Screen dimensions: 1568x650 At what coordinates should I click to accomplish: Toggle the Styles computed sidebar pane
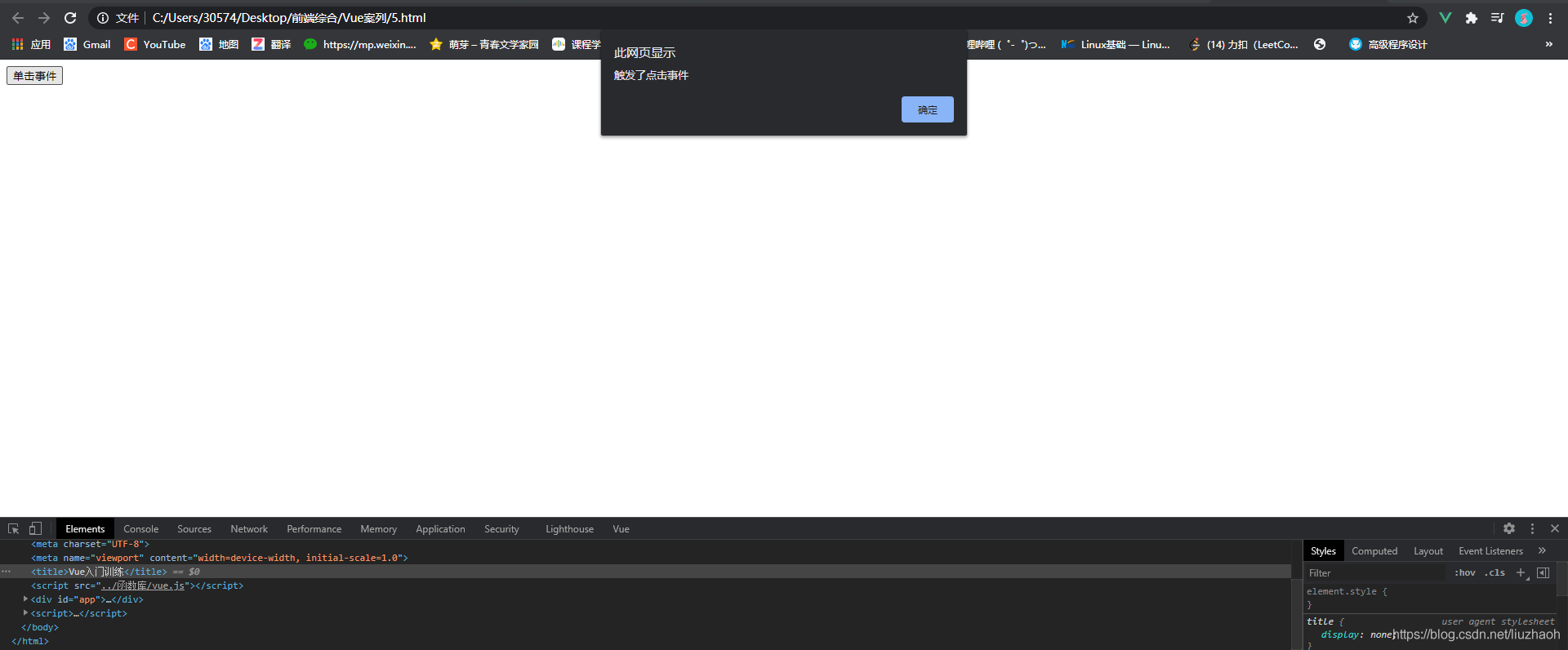coord(1543,572)
